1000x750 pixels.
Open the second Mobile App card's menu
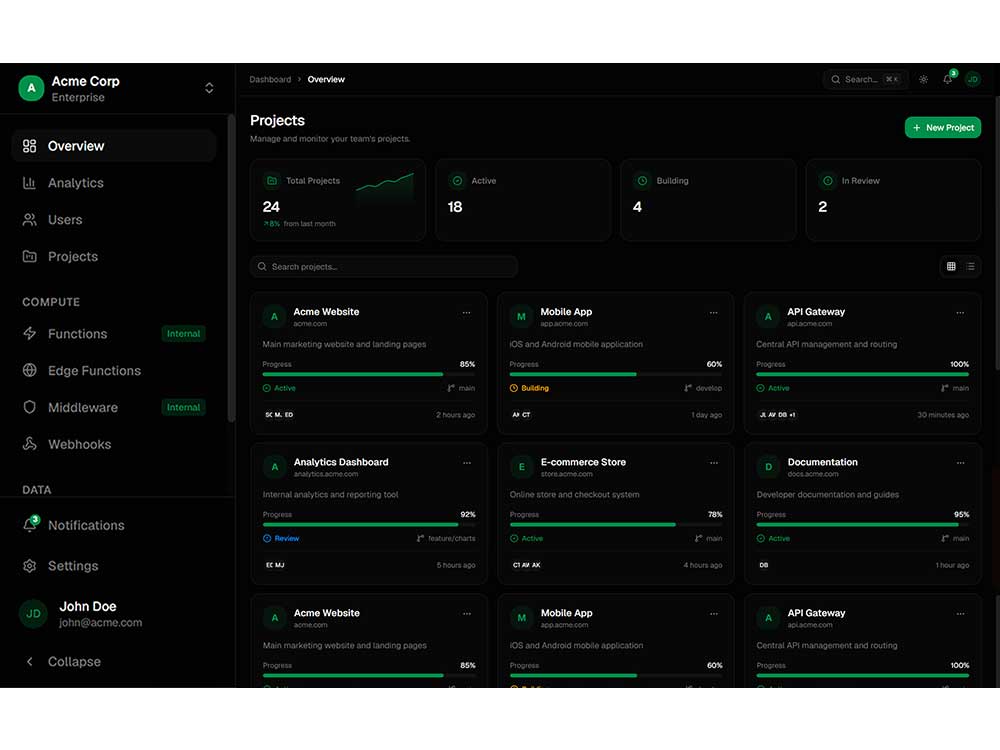point(714,614)
